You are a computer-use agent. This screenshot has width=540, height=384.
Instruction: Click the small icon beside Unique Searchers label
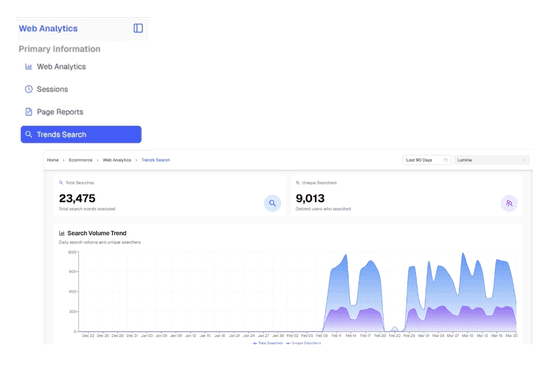(x=298, y=183)
